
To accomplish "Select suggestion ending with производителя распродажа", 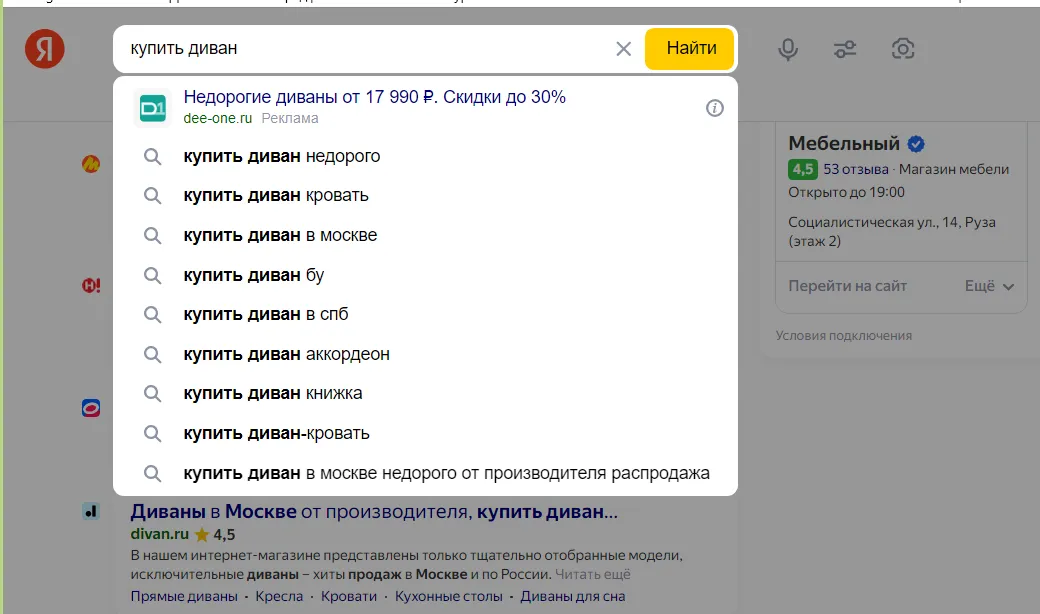I will pyautogui.click(x=425, y=473).
